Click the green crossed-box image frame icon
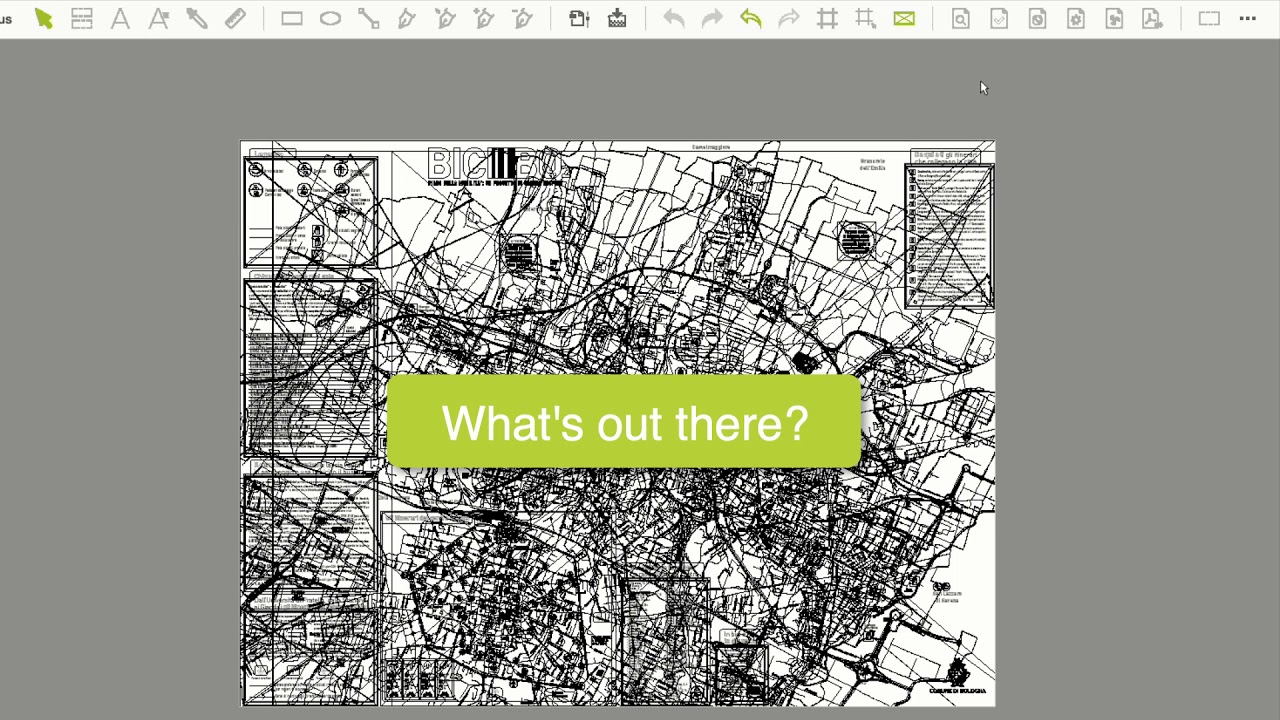 click(904, 19)
